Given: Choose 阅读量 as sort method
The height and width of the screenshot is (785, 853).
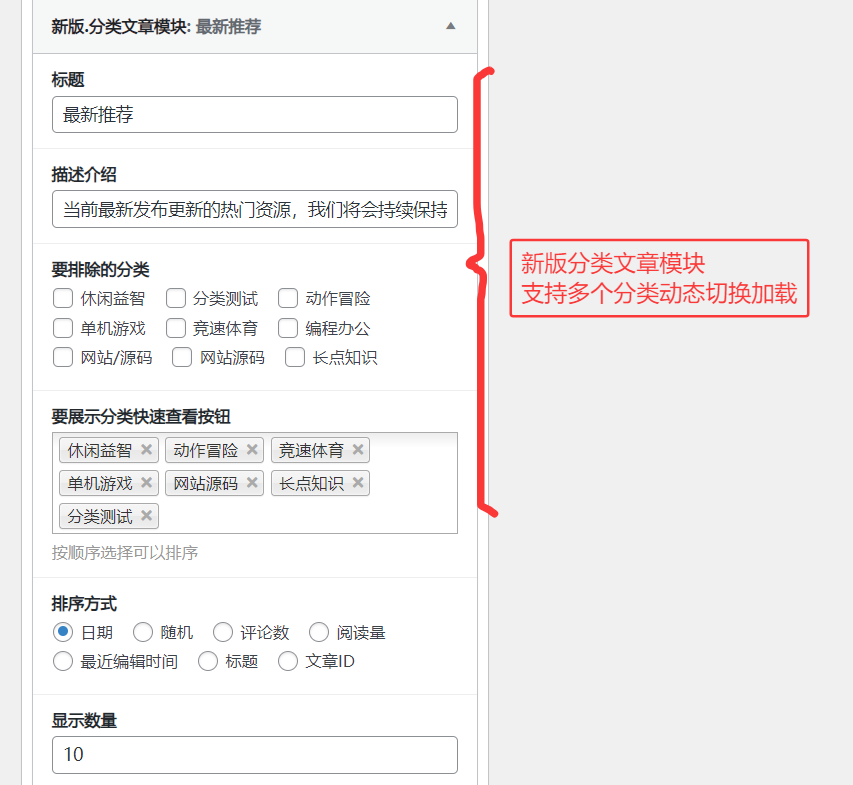Looking at the screenshot, I should [319, 632].
